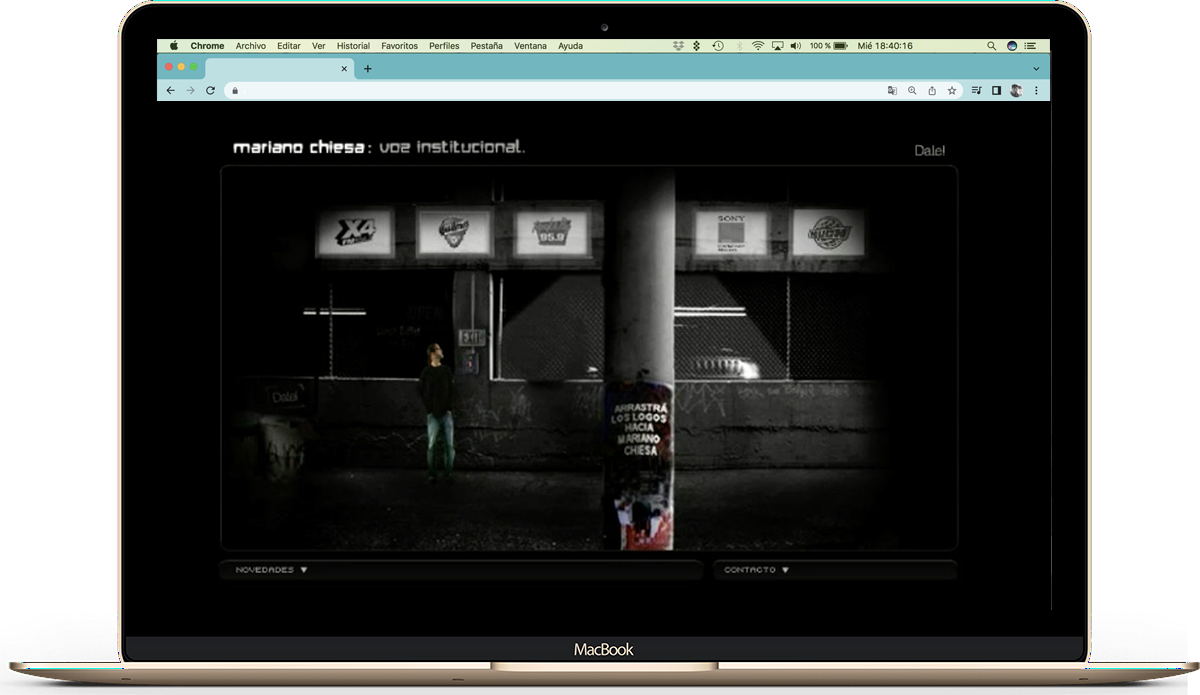The height and width of the screenshot is (695, 1200).
Task: Expand the Contacto dropdown
Action: (x=756, y=570)
